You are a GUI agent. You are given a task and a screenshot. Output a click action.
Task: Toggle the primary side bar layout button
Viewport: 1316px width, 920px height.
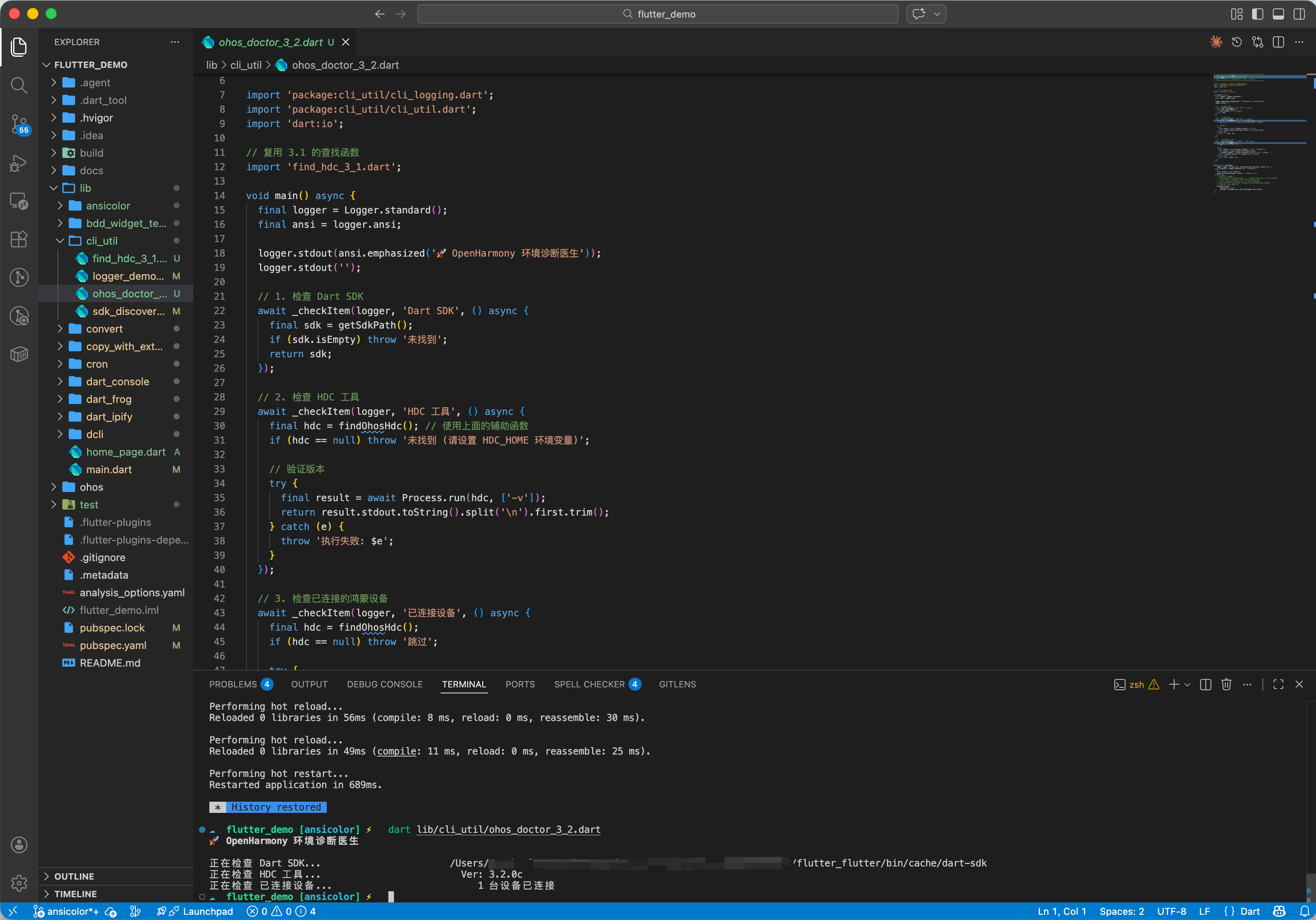tap(1258, 14)
